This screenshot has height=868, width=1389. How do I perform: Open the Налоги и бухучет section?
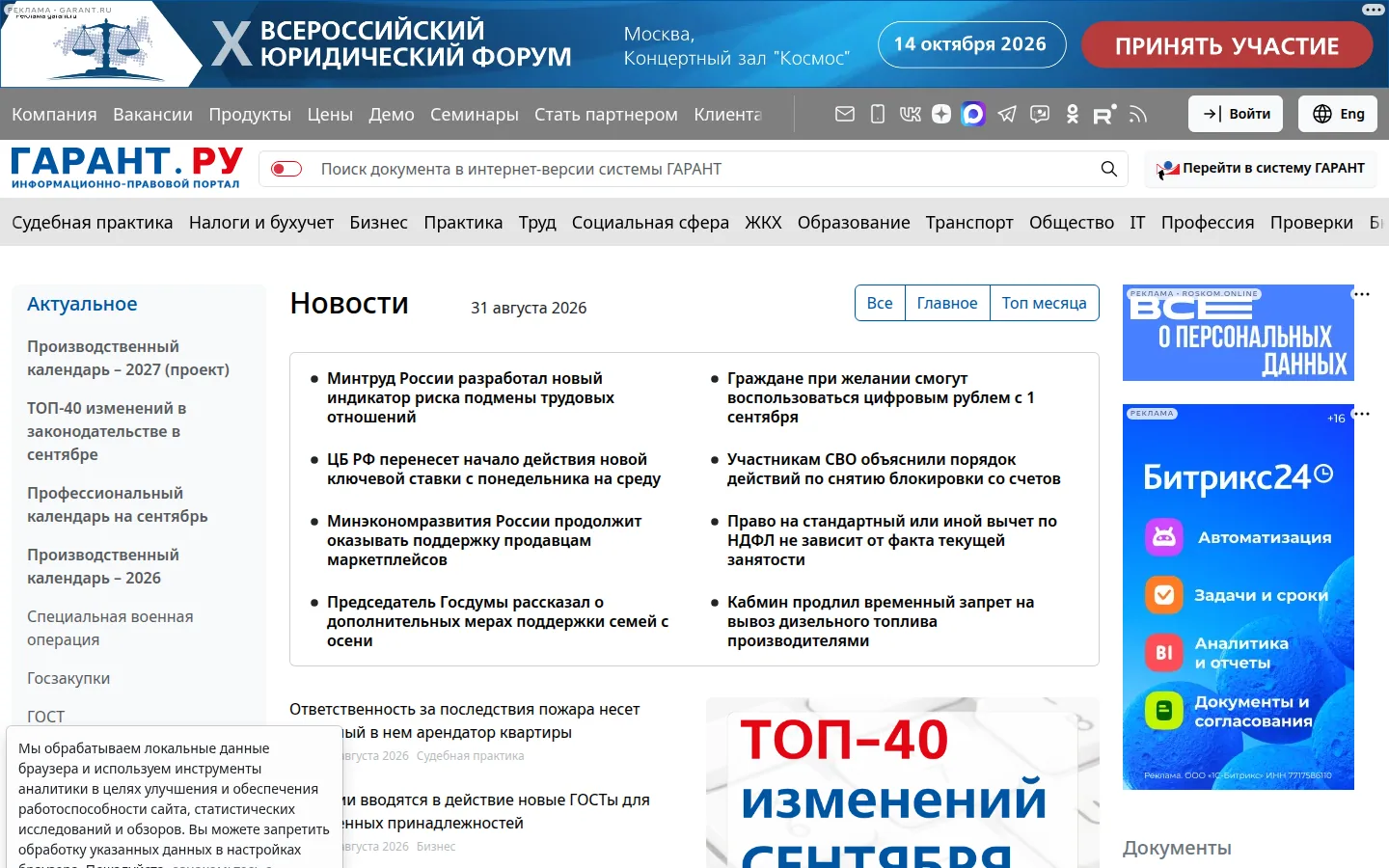(x=261, y=223)
